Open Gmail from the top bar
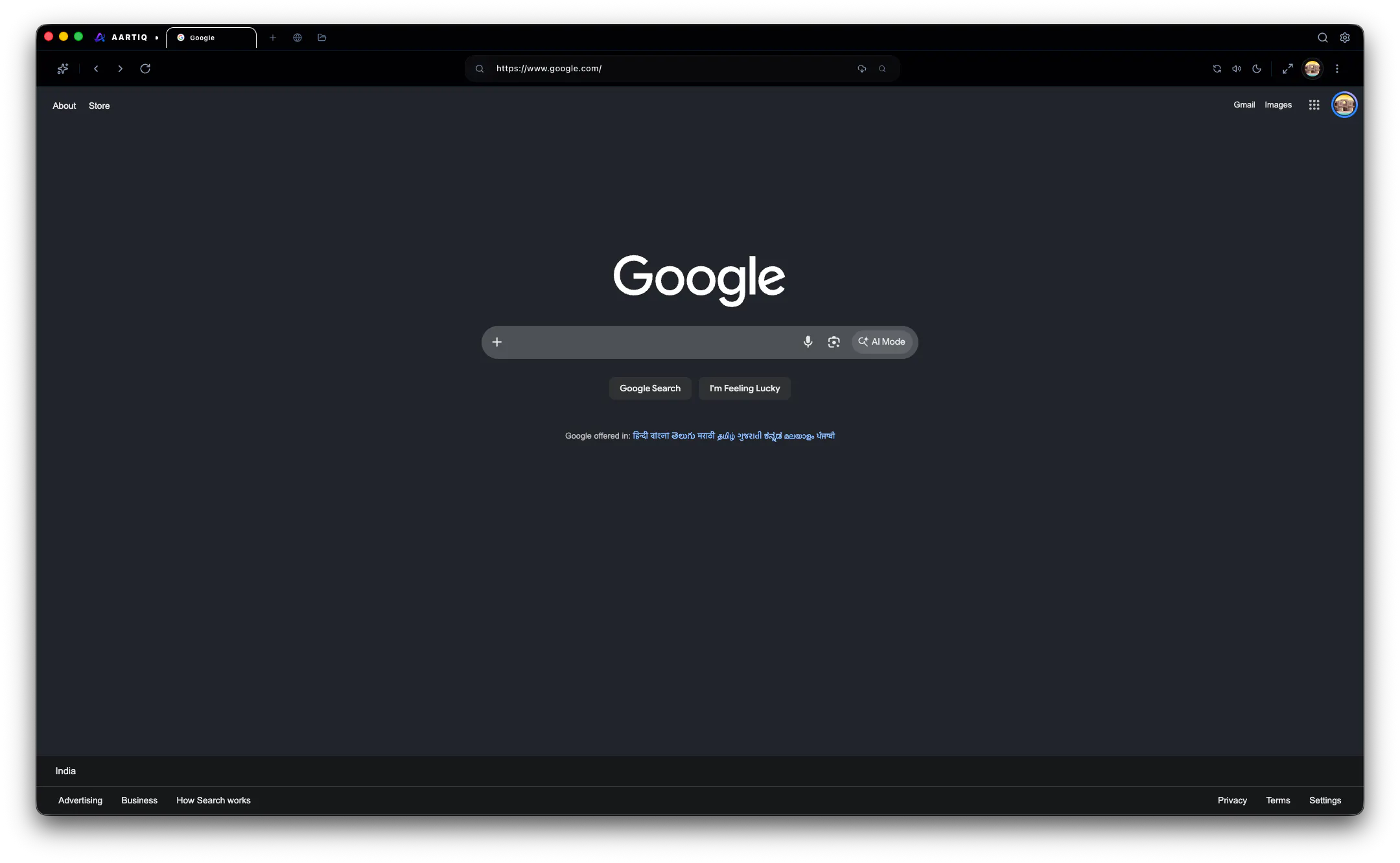Image resolution: width=1400 pixels, height=863 pixels. pos(1244,105)
